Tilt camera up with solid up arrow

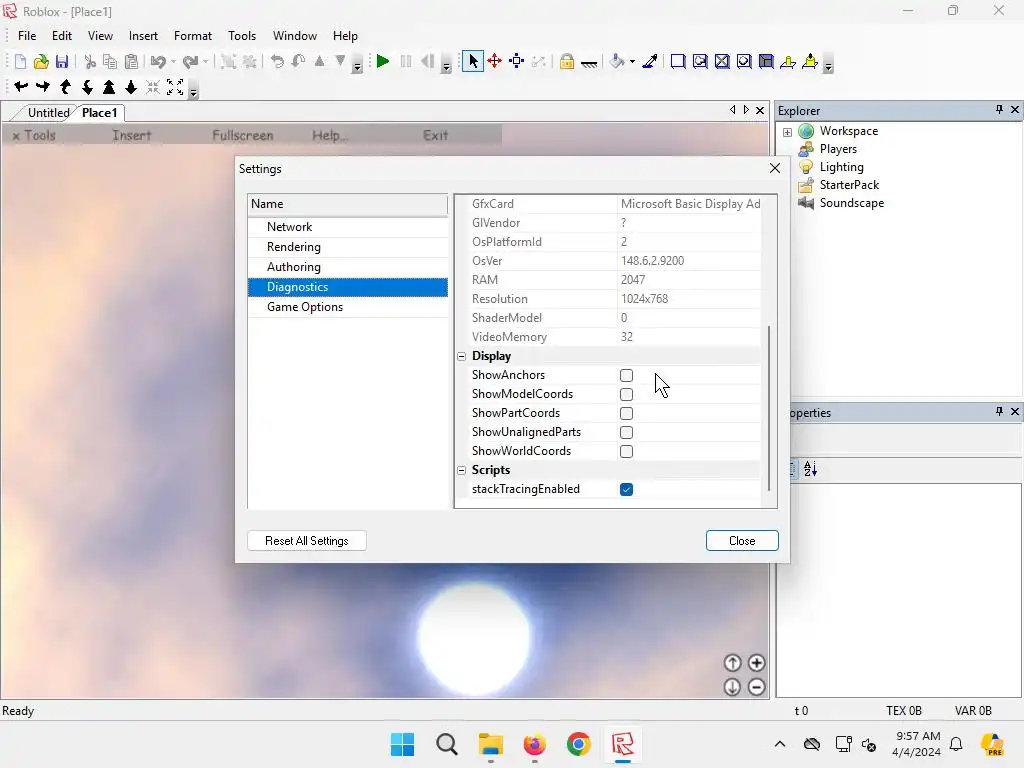109,87
